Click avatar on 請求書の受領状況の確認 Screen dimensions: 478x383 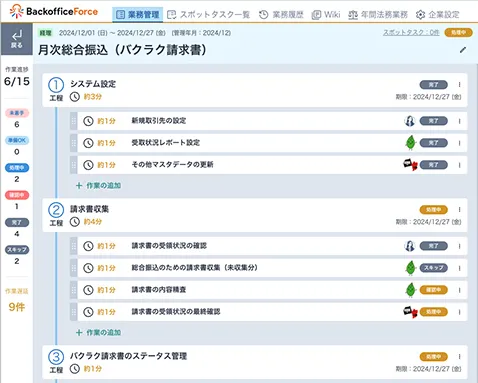(x=410, y=246)
